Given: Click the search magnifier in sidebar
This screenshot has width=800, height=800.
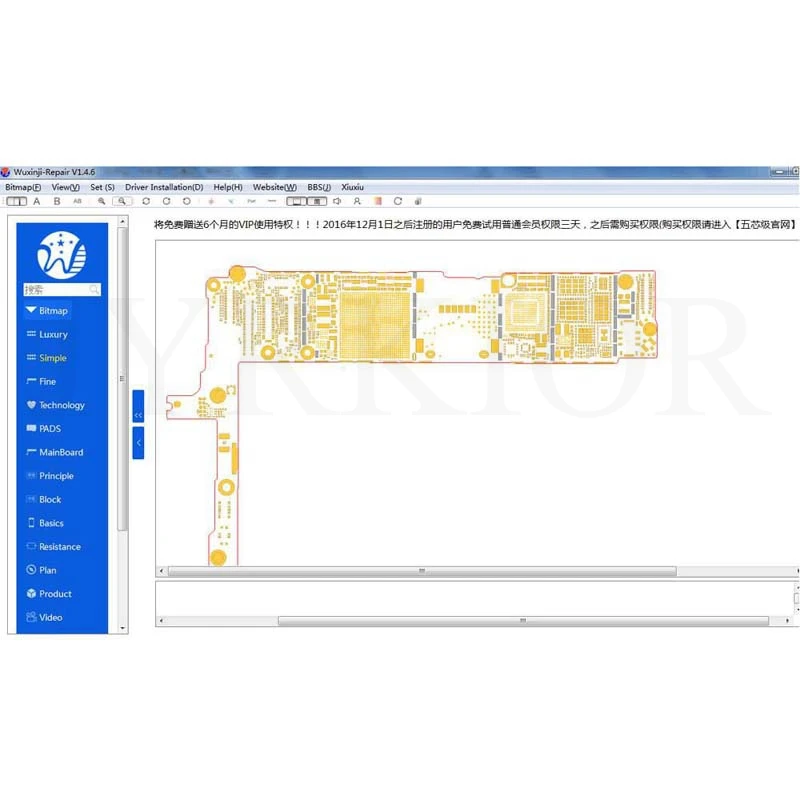Looking at the screenshot, I should click(x=94, y=290).
